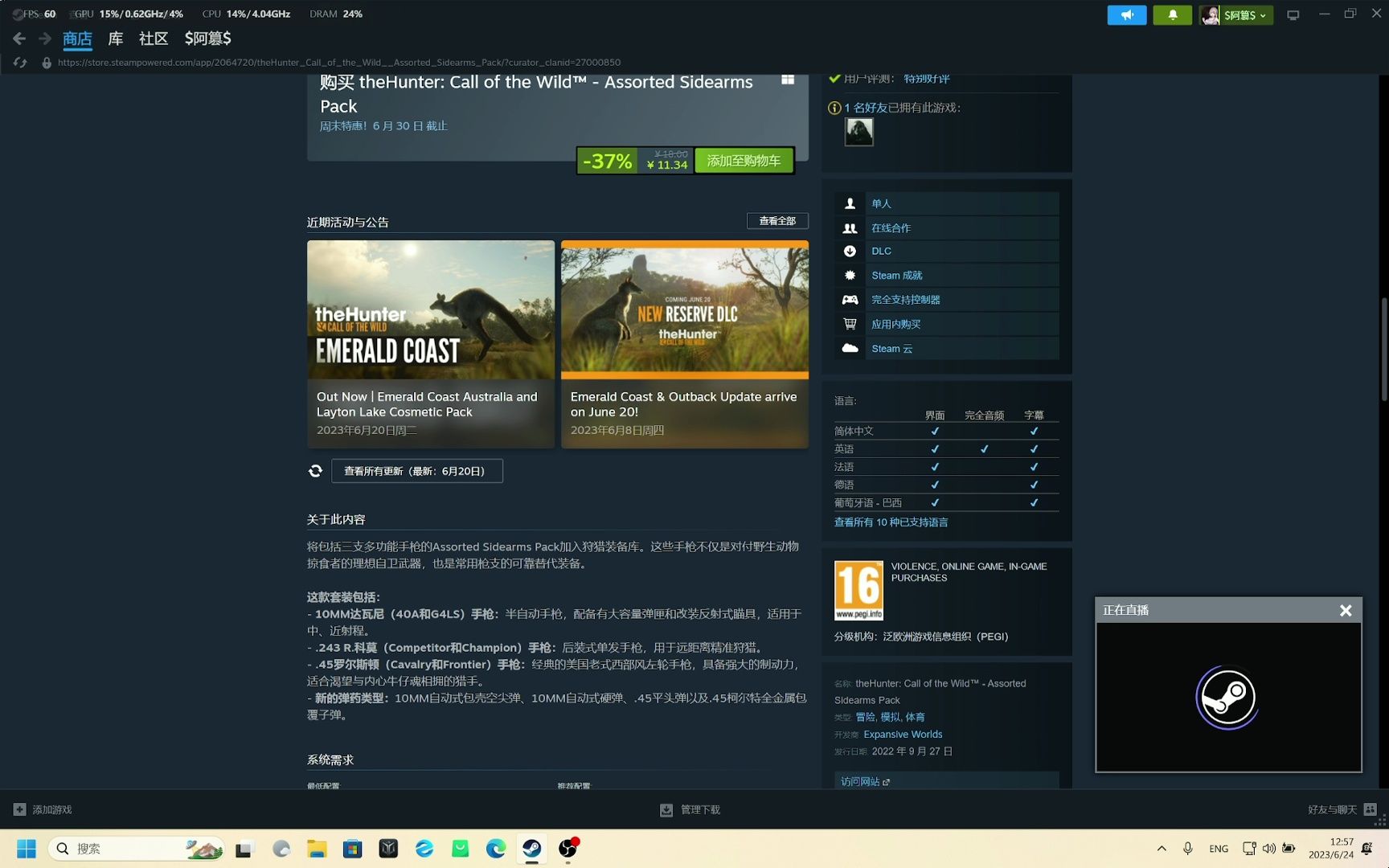Screen dimensions: 1389x868
Task: Expand 查看所有 10 种已支持语言 languages list
Action: [x=891, y=522]
